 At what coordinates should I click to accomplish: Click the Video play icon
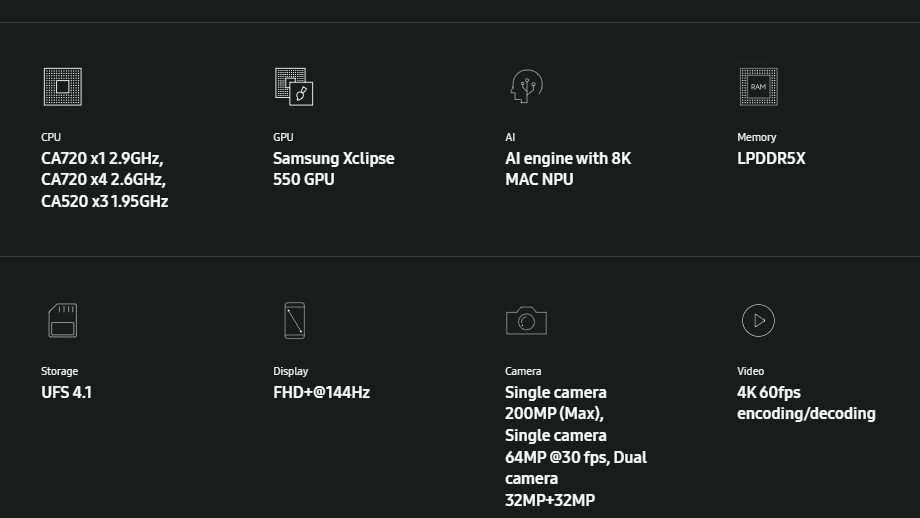pos(758,320)
